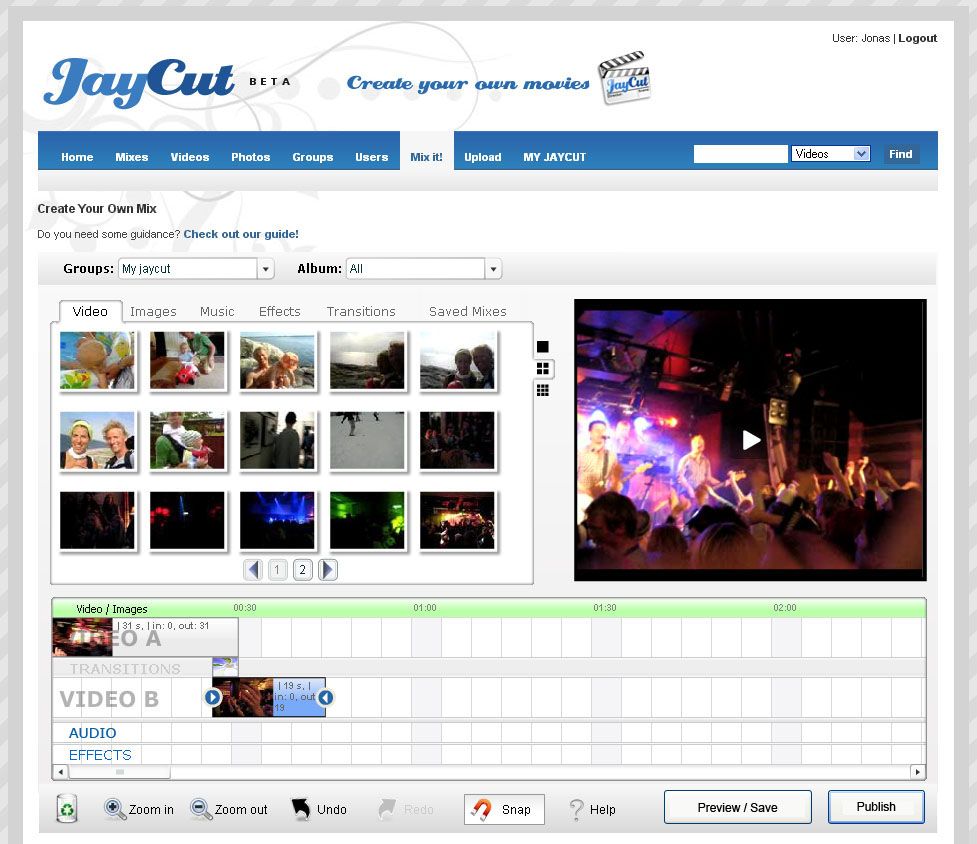This screenshot has width=977, height=844.
Task: Switch to medium 2x2 thumbnail grid view
Action: [x=542, y=368]
